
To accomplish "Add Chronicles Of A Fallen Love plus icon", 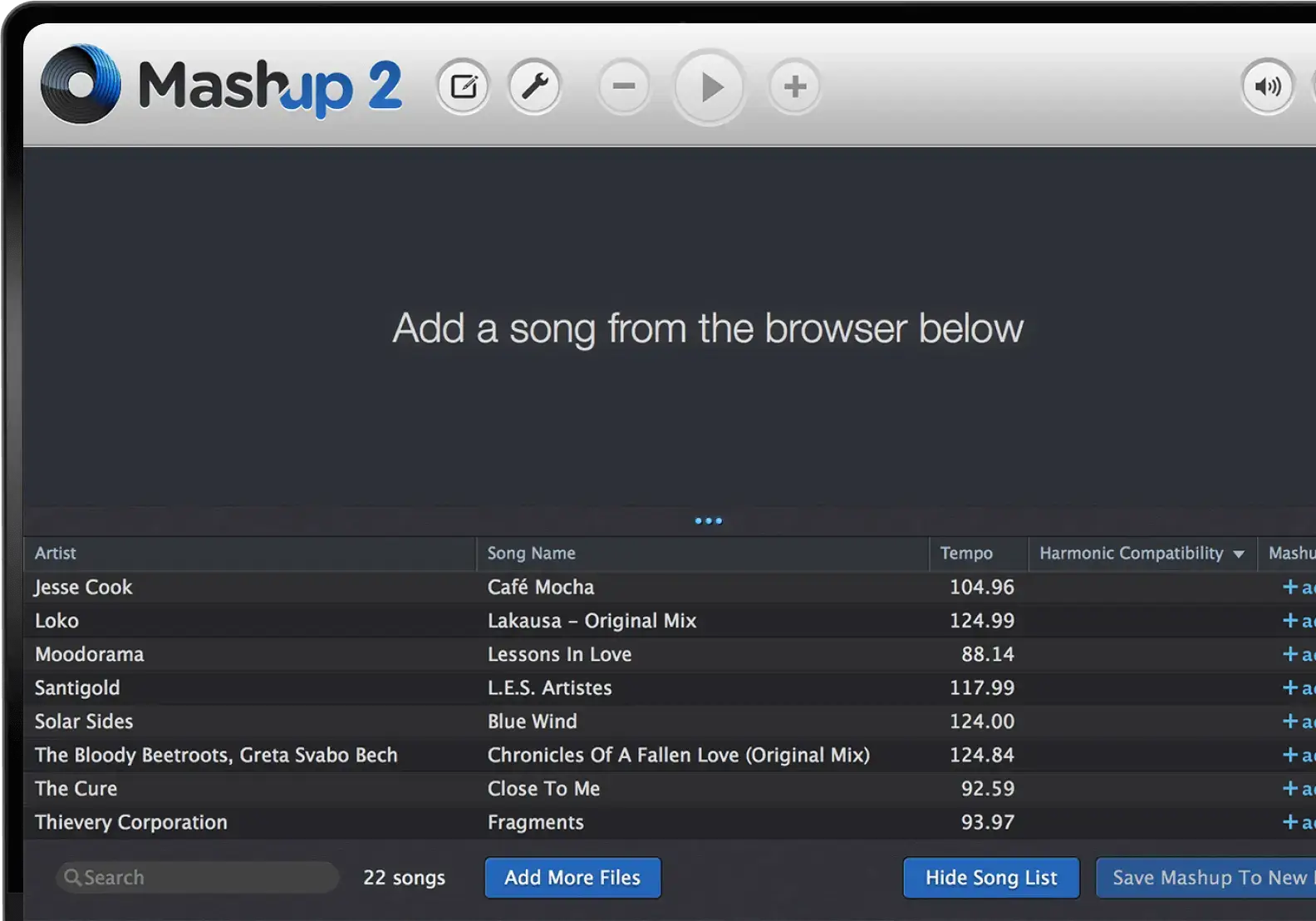I will 1290,755.
